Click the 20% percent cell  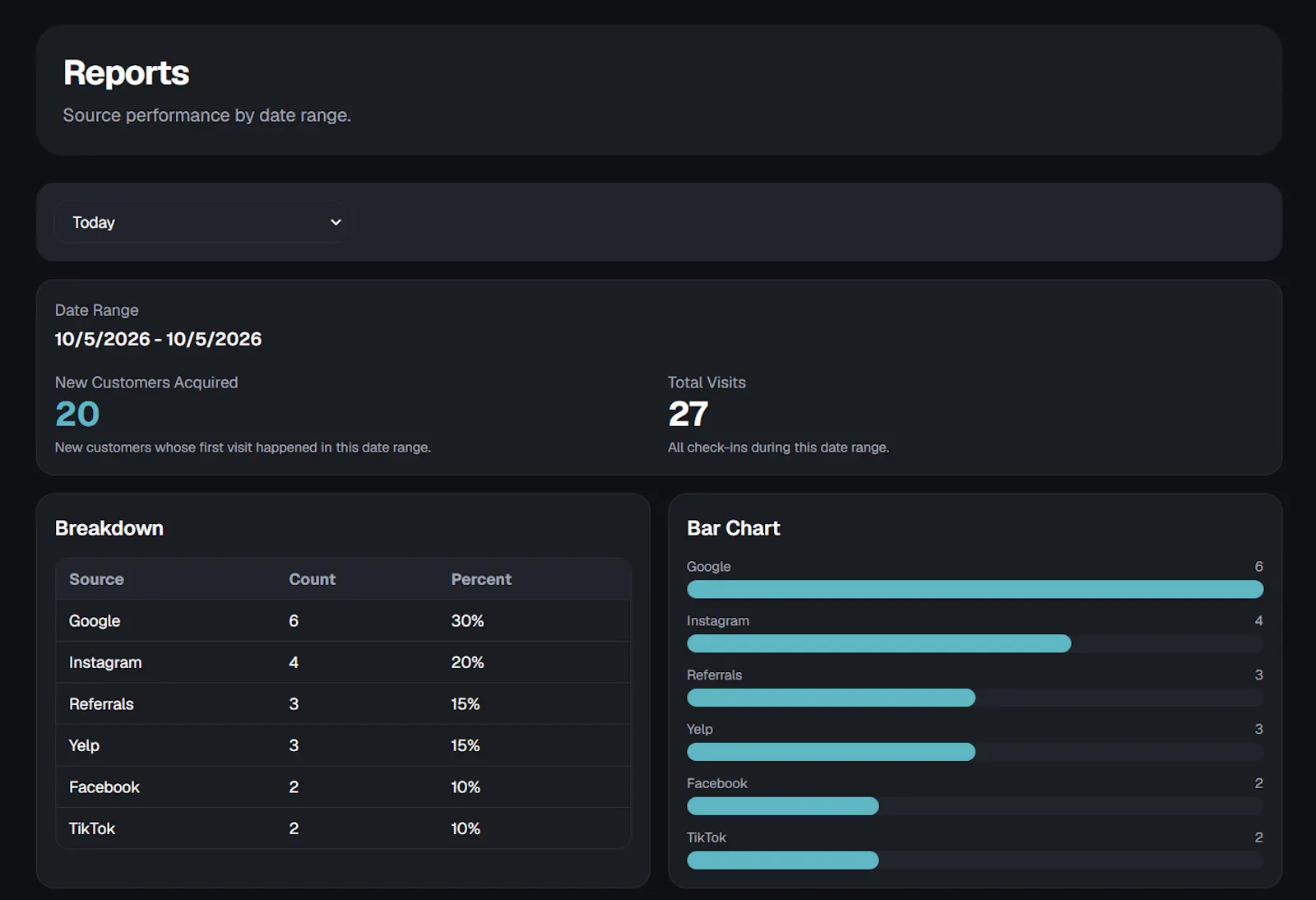[467, 662]
